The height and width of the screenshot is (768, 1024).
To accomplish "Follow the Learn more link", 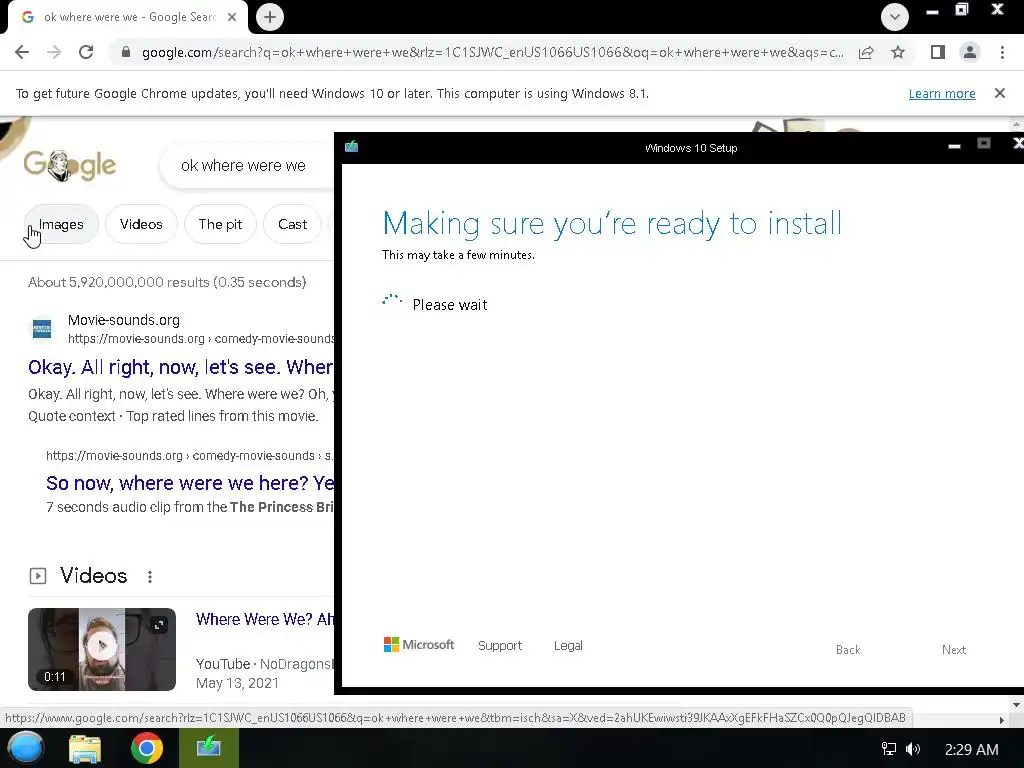I will click(942, 93).
